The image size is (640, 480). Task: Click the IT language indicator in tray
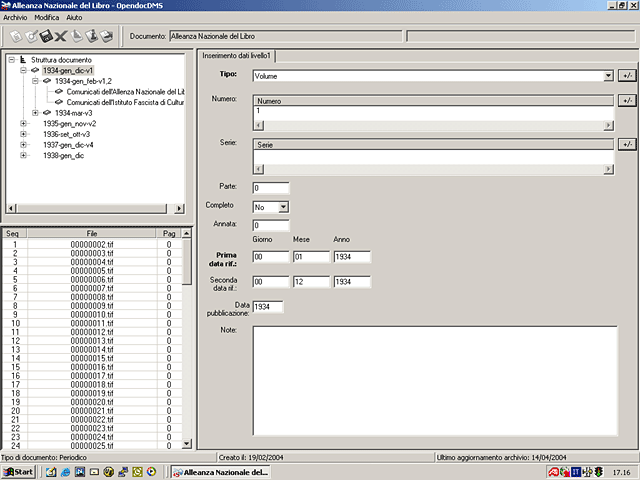click(x=576, y=472)
